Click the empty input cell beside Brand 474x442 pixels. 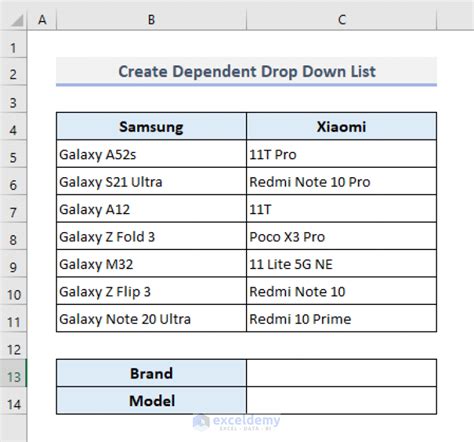[x=341, y=373]
